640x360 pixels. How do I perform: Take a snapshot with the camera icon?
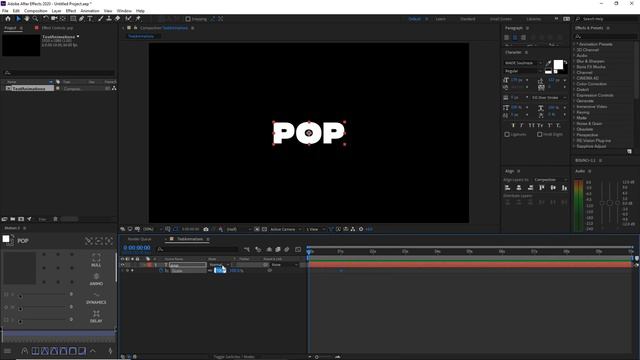pyautogui.click(x=206, y=229)
